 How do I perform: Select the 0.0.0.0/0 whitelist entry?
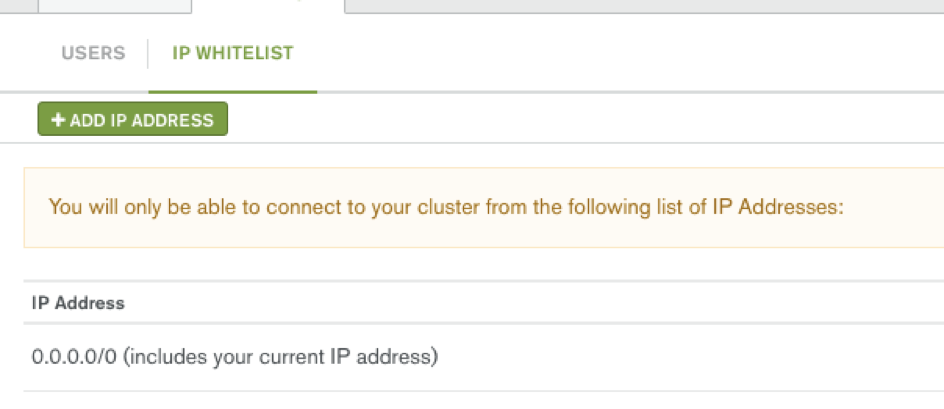pyautogui.click(x=483, y=357)
